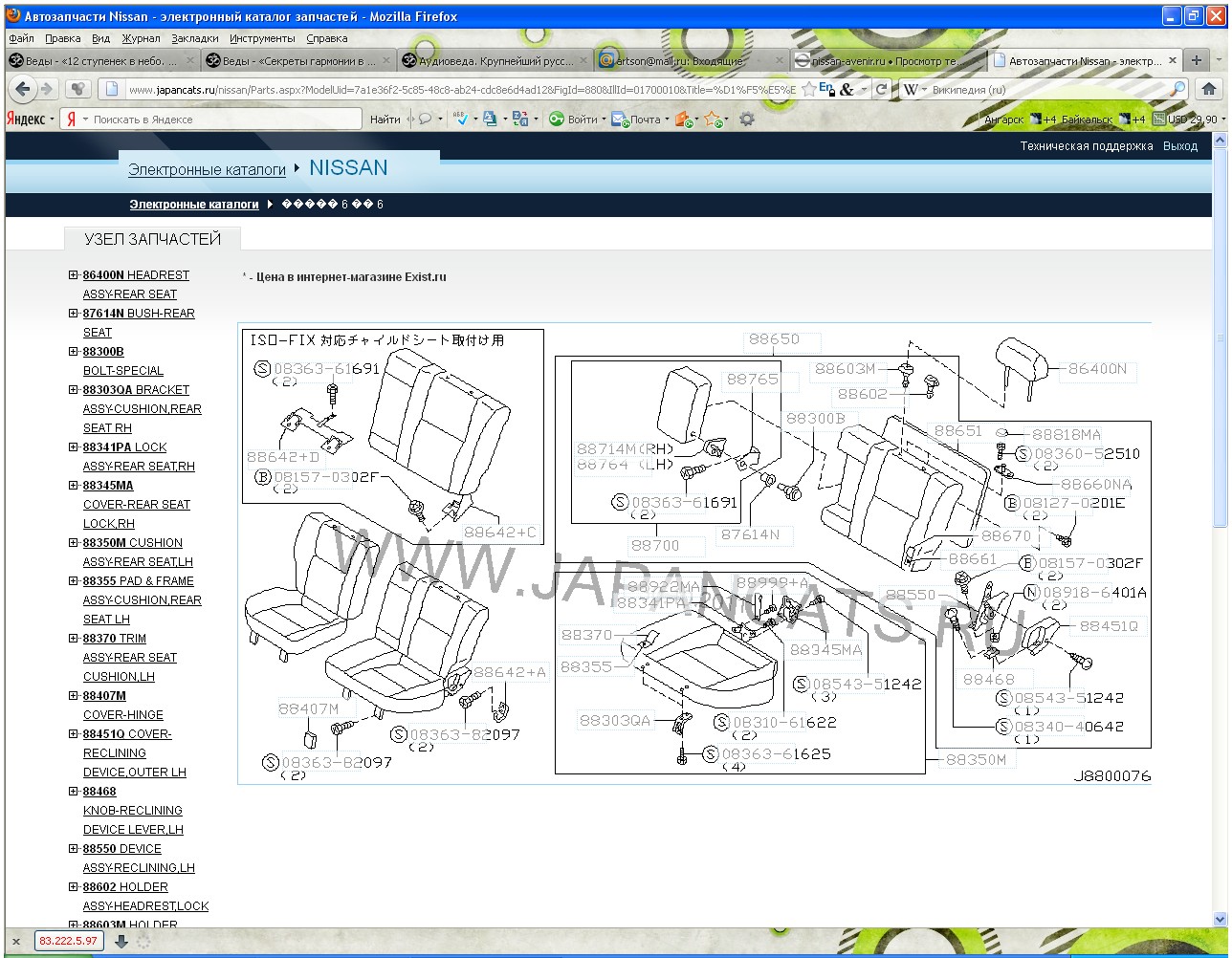Expand the 88303QA BRACKET node
1232x958 pixels.
(x=74, y=389)
